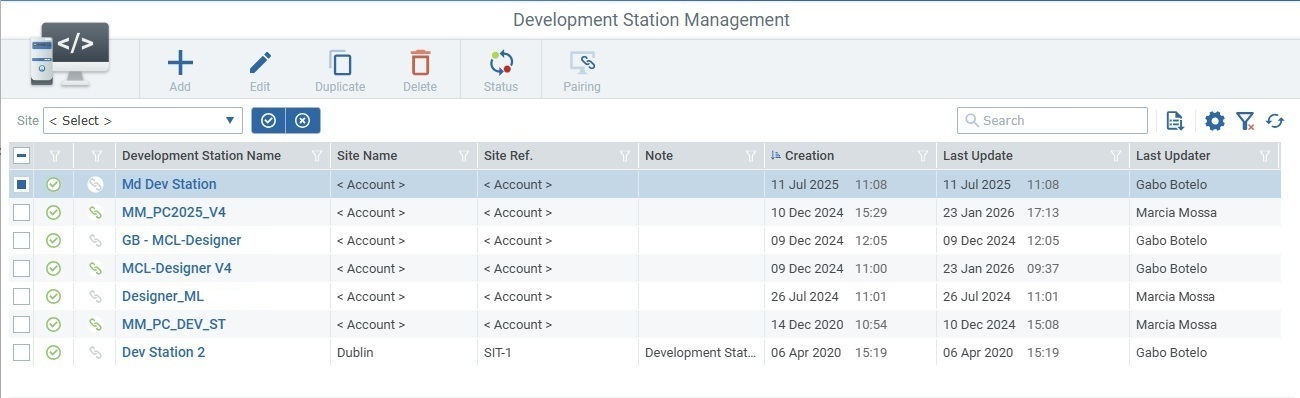The image size is (1300, 398).
Task: Open the Dev Station 2 link
Action: point(163,352)
